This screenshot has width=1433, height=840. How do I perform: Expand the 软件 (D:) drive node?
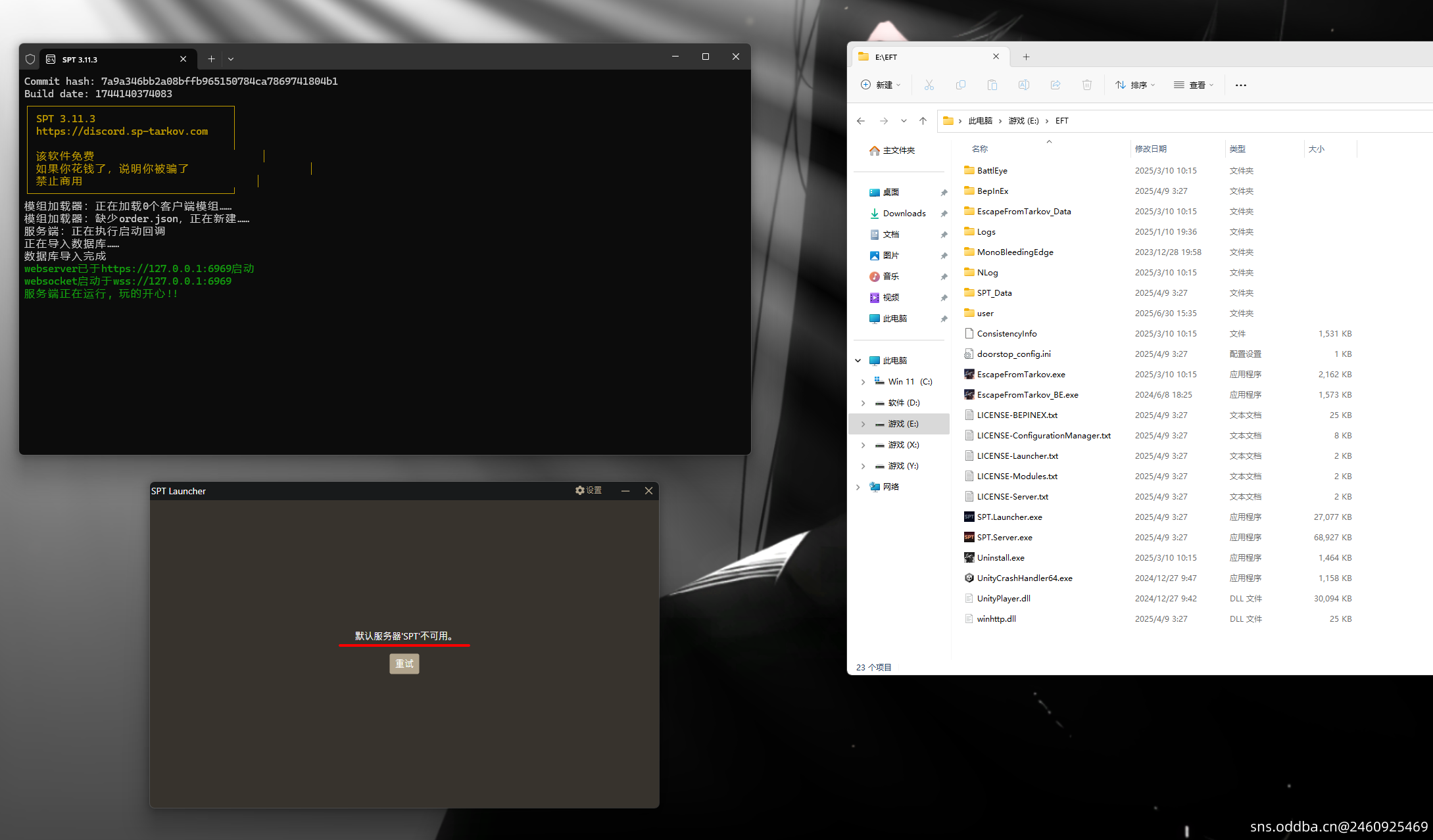(x=863, y=403)
